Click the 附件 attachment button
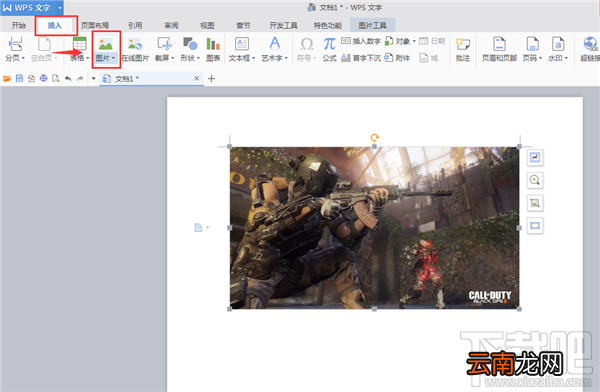The height and width of the screenshot is (392, 600). click(397, 58)
